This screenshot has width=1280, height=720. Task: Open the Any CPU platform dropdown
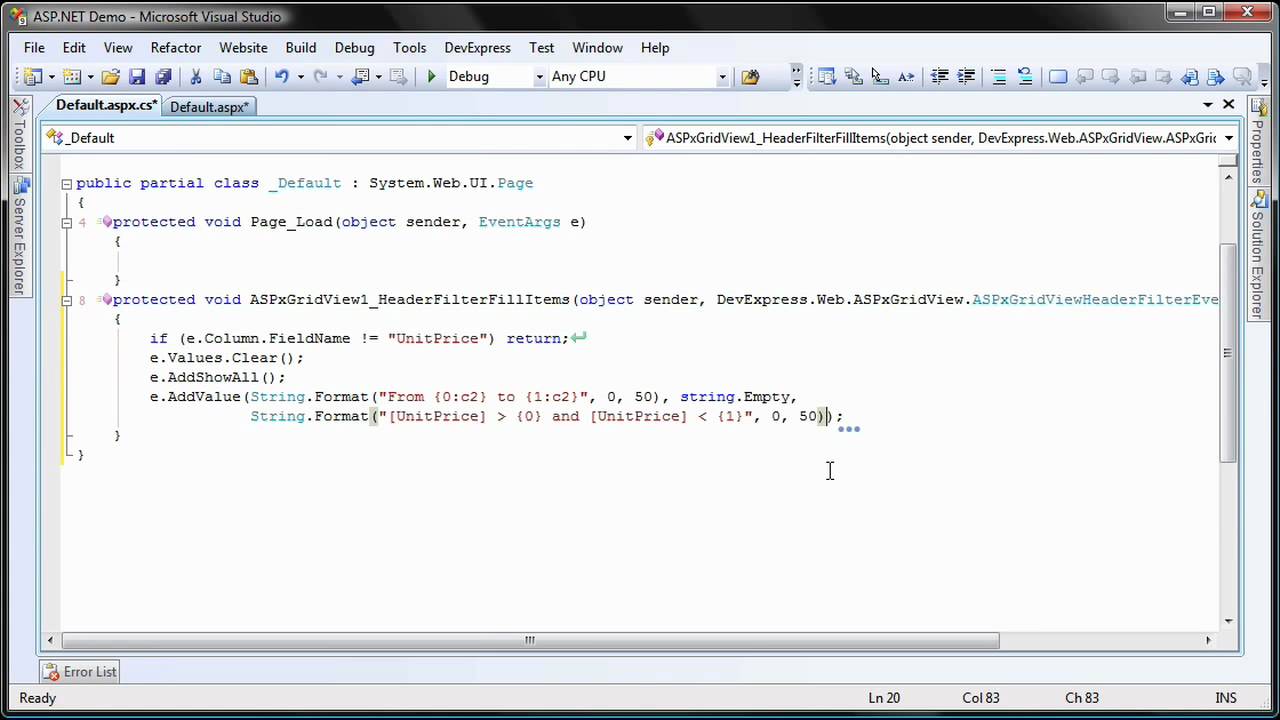[x=722, y=77]
